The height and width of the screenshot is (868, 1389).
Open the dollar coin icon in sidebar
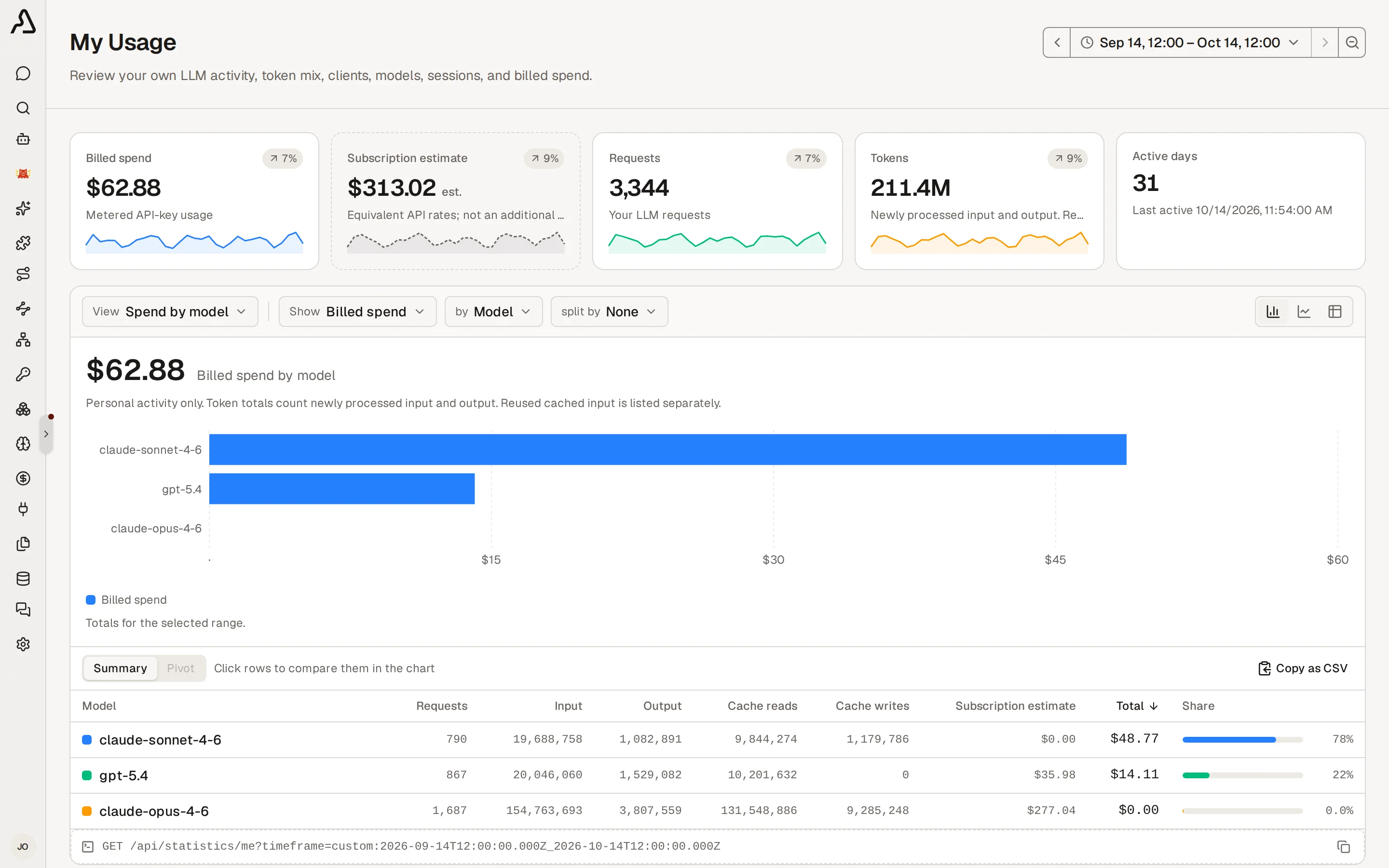point(23,478)
